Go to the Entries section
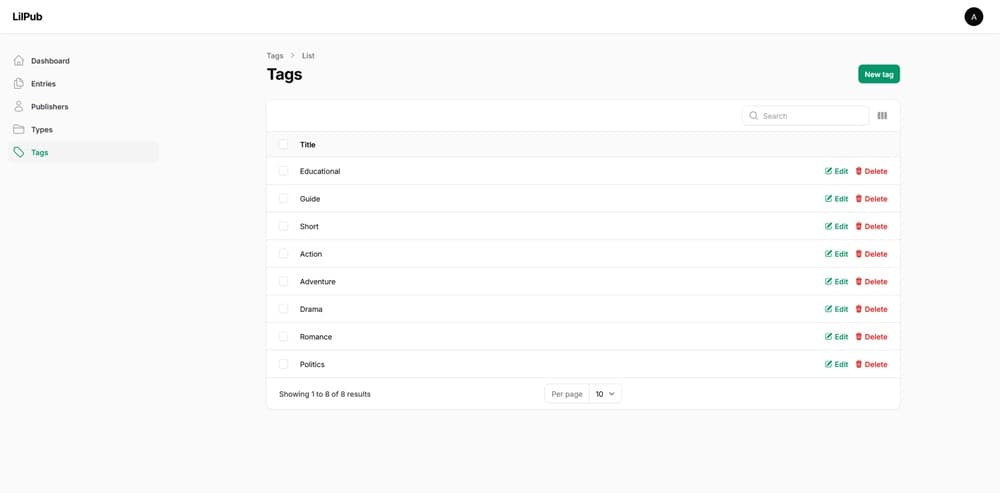The width and height of the screenshot is (1000, 493). (43, 84)
